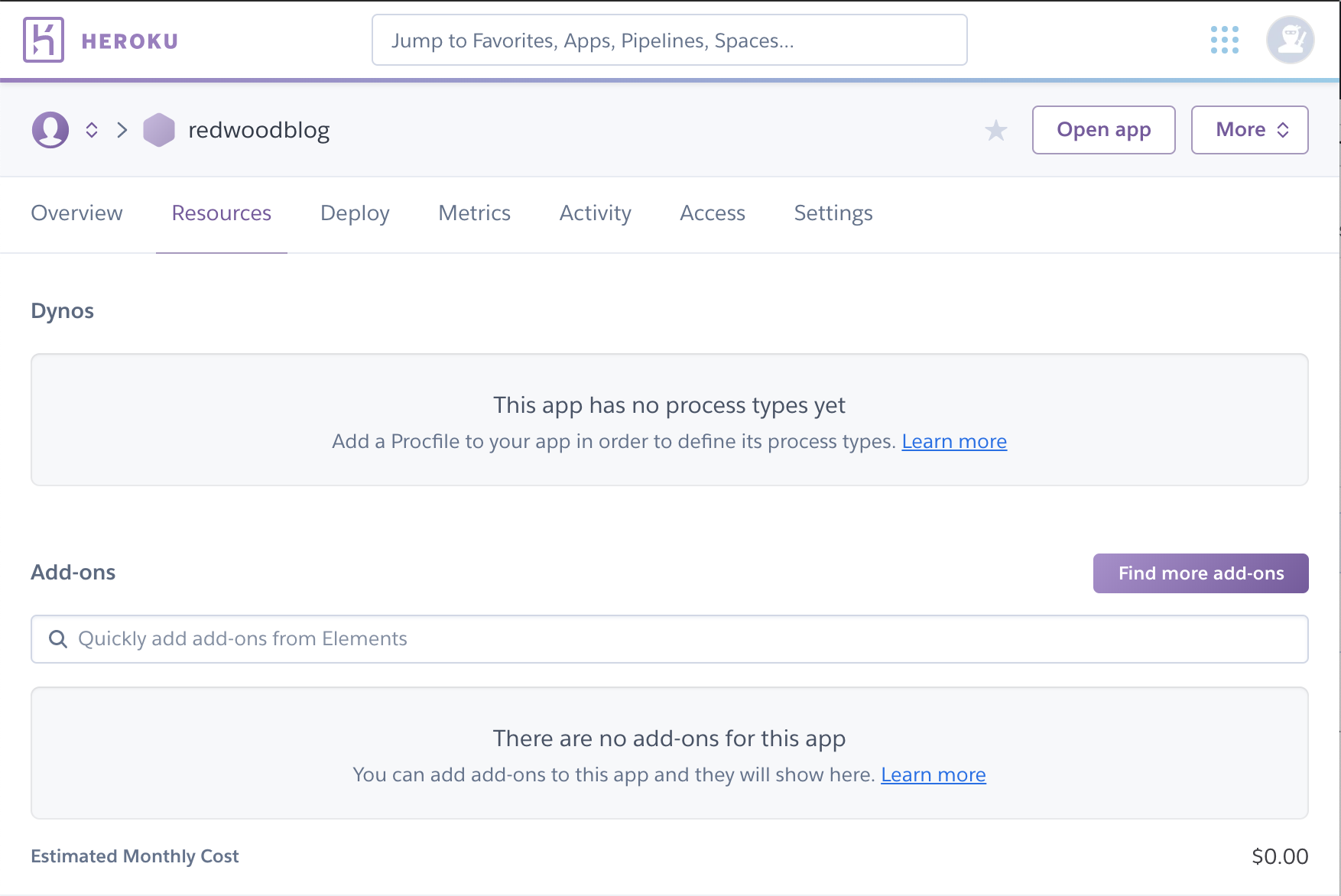
Task: Open the user avatar account menu
Action: click(1290, 40)
